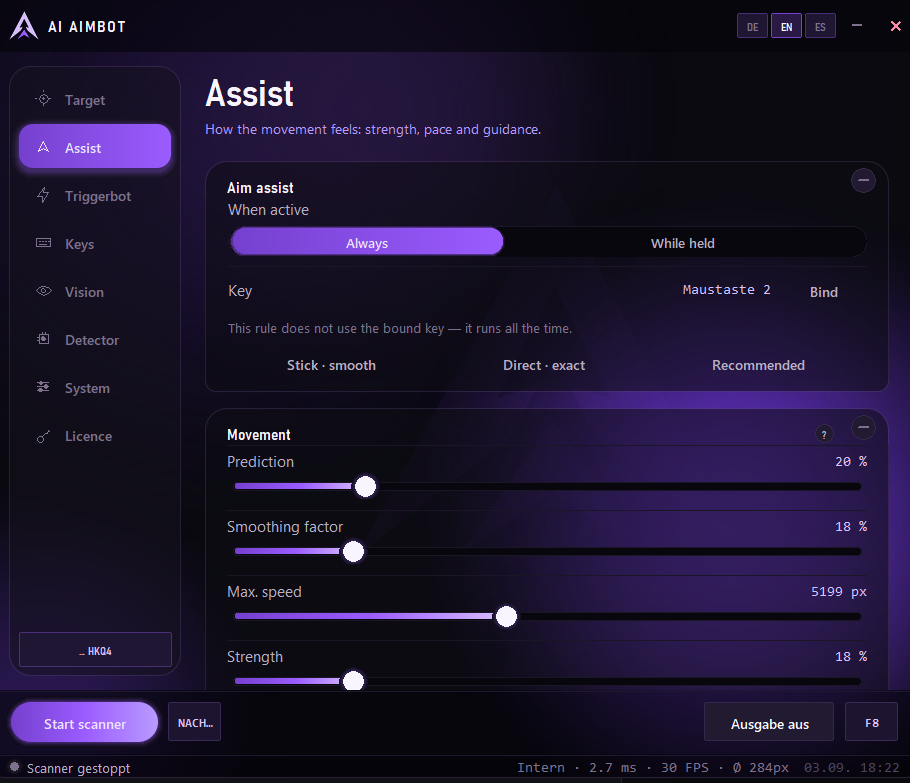Apply the Stick · smooth preset

[331, 365]
